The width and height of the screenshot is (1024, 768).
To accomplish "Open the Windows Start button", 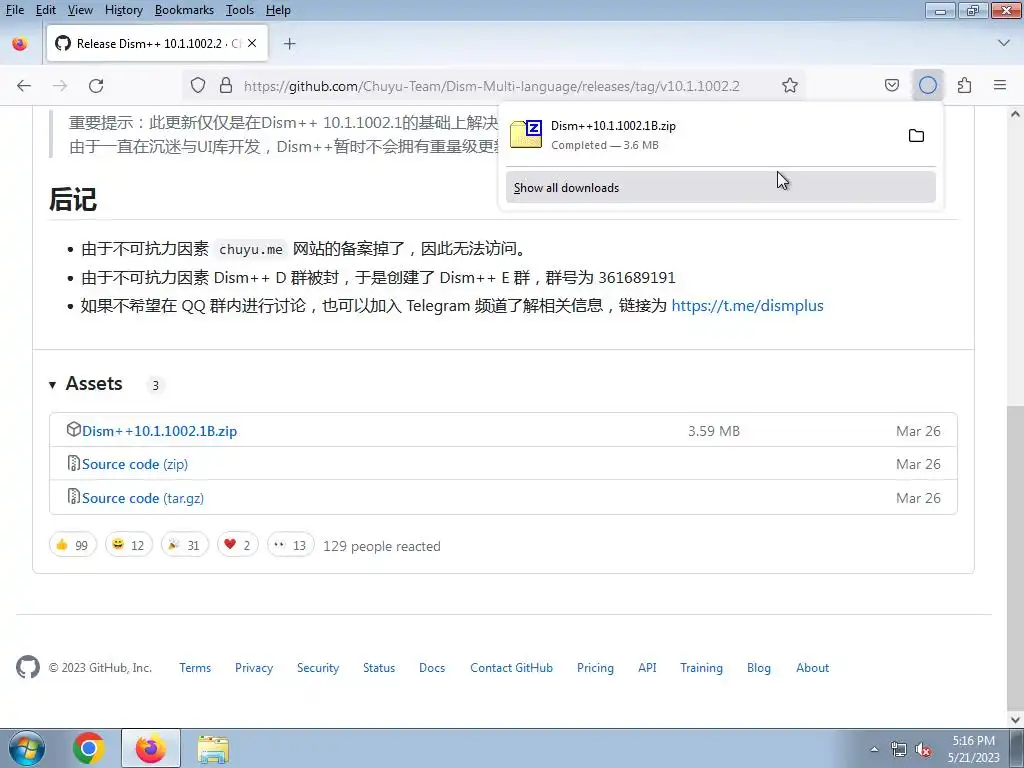I will click(27, 748).
